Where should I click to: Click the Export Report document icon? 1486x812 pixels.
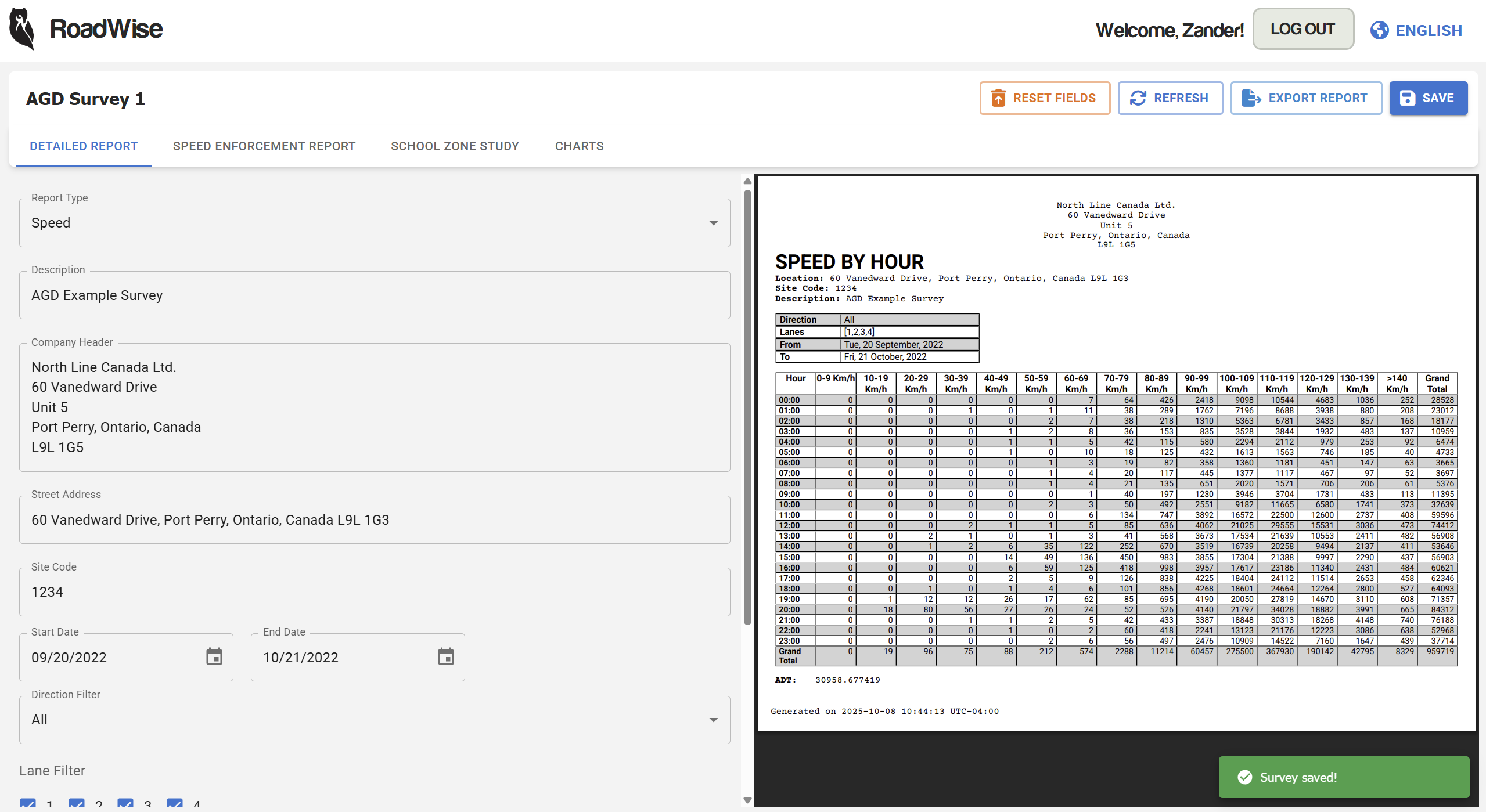pos(1251,98)
